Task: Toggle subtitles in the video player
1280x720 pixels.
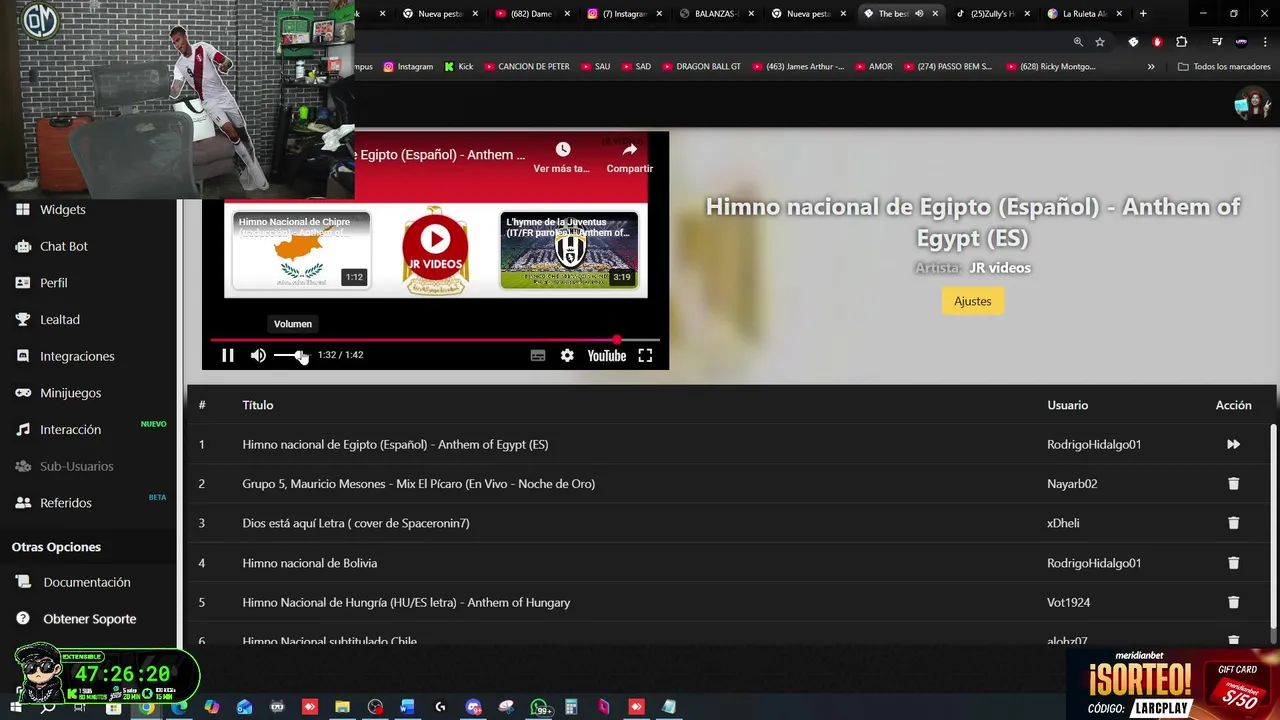Action: point(538,355)
